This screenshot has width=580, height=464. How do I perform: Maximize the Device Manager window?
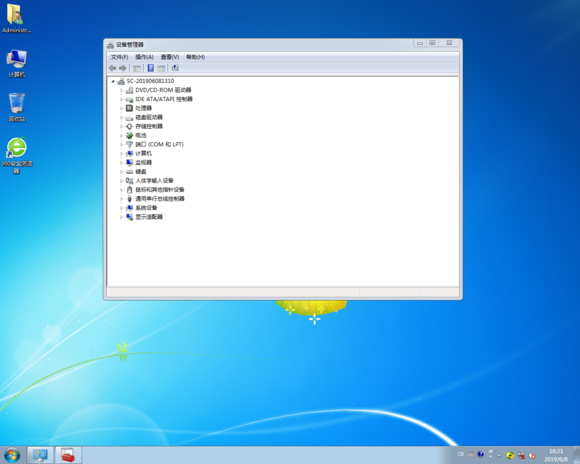coord(432,43)
